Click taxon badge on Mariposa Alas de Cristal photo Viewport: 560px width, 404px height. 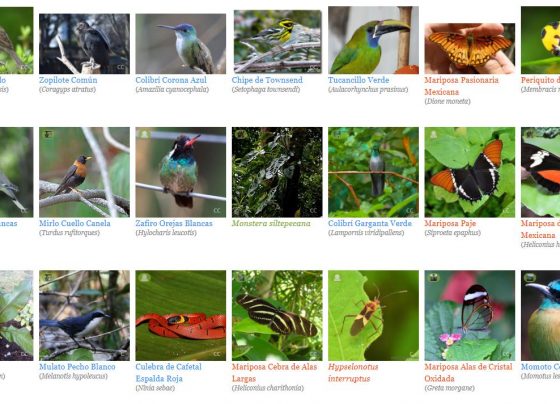(433, 277)
